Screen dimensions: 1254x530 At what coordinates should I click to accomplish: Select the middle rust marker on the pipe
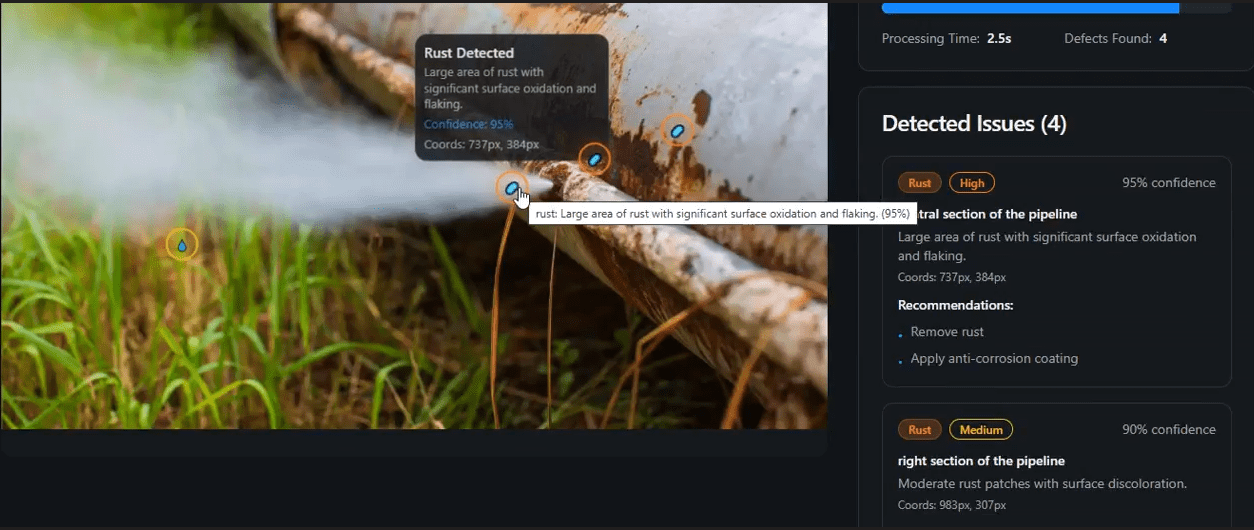595,158
